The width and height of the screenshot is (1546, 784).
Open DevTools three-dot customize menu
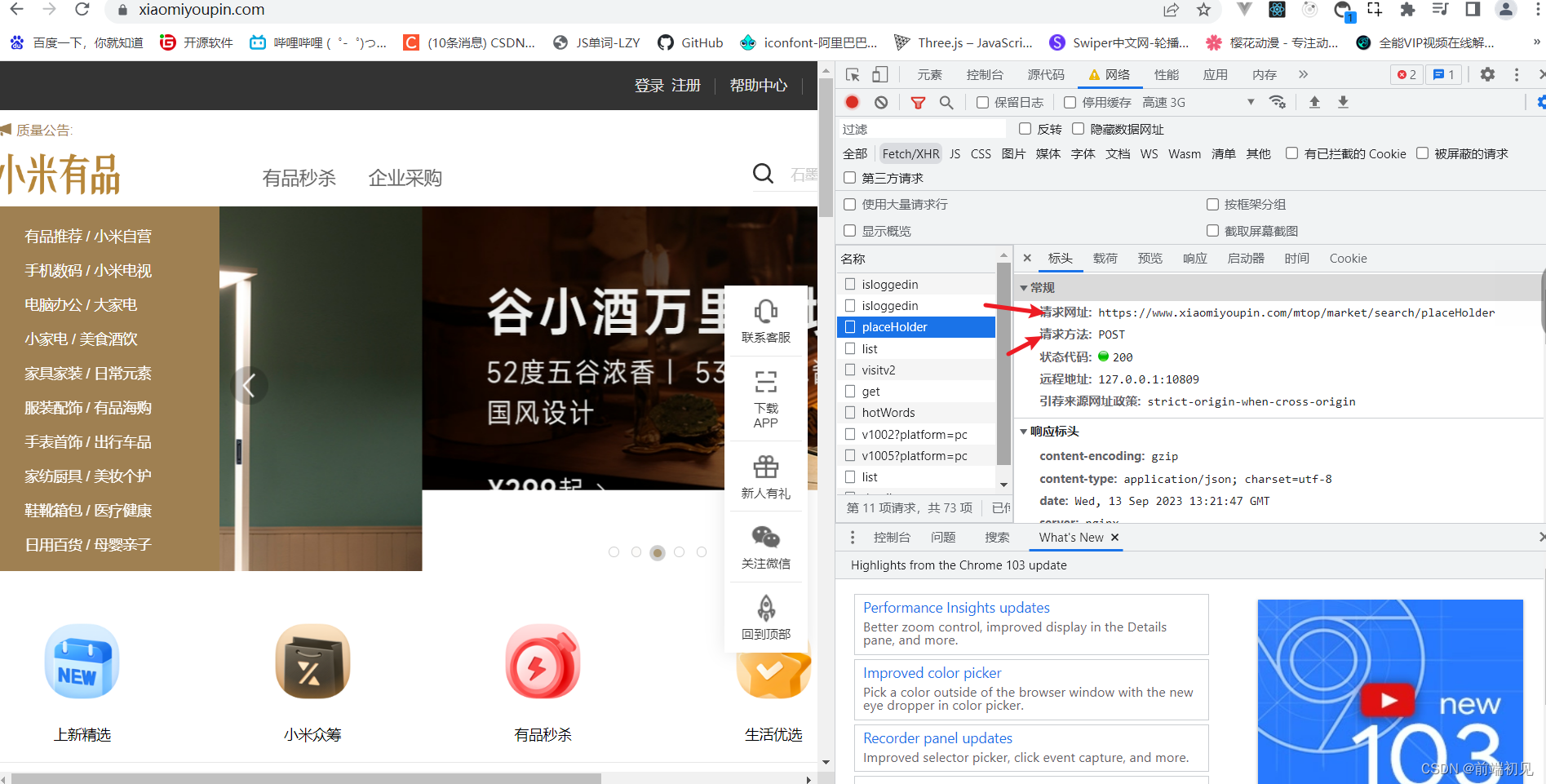1517,74
